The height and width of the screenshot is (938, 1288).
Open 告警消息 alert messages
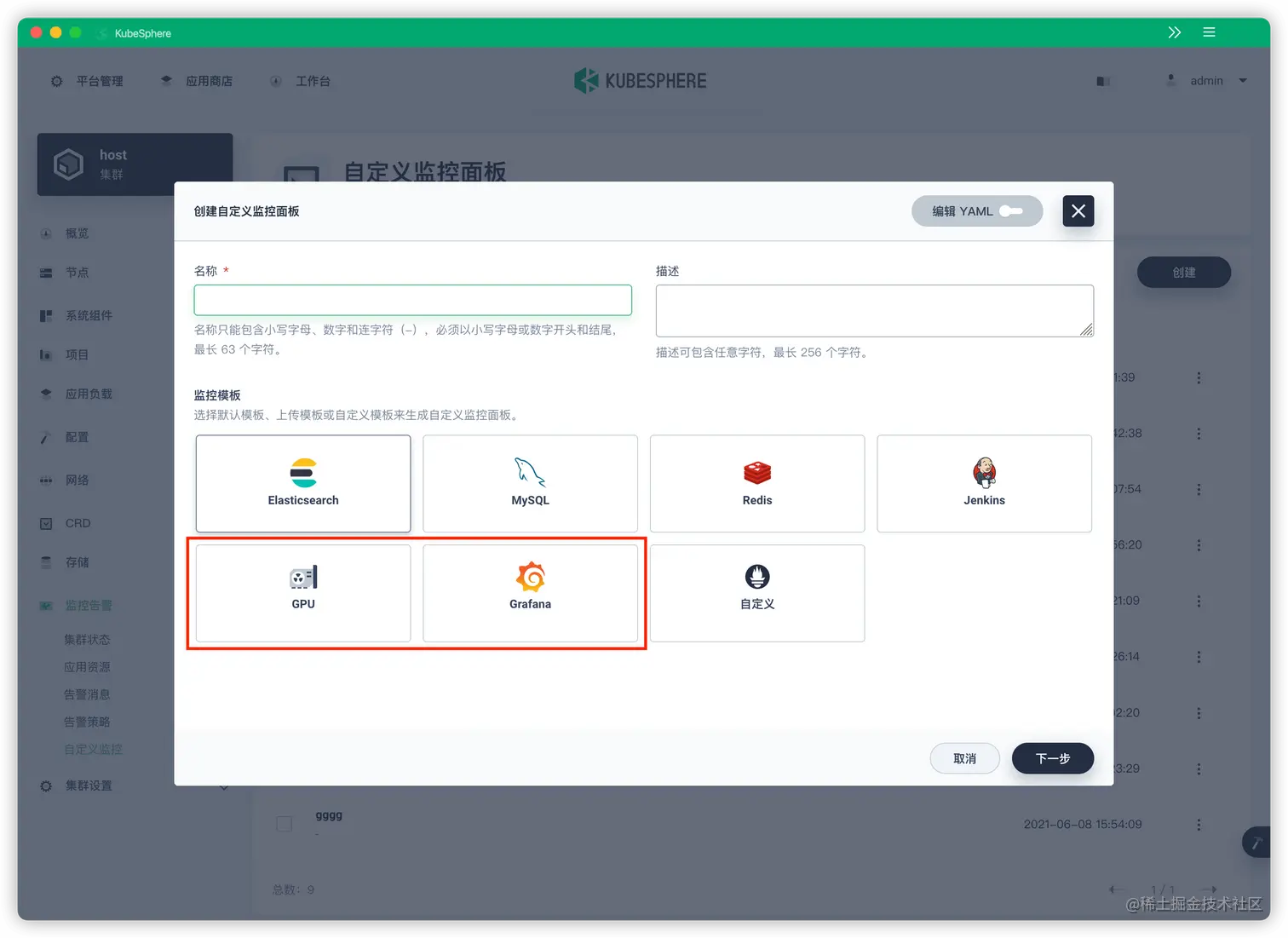coord(87,694)
